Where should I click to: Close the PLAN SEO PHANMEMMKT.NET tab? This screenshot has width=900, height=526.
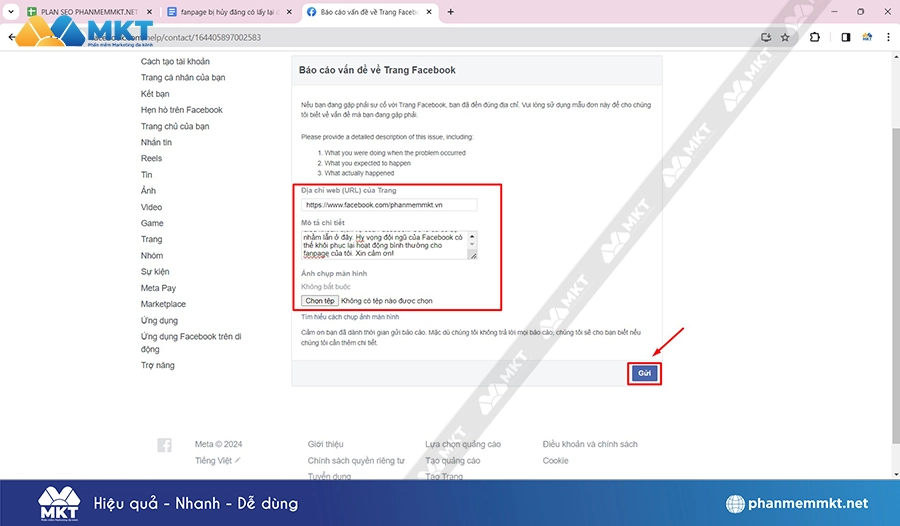click(x=149, y=11)
